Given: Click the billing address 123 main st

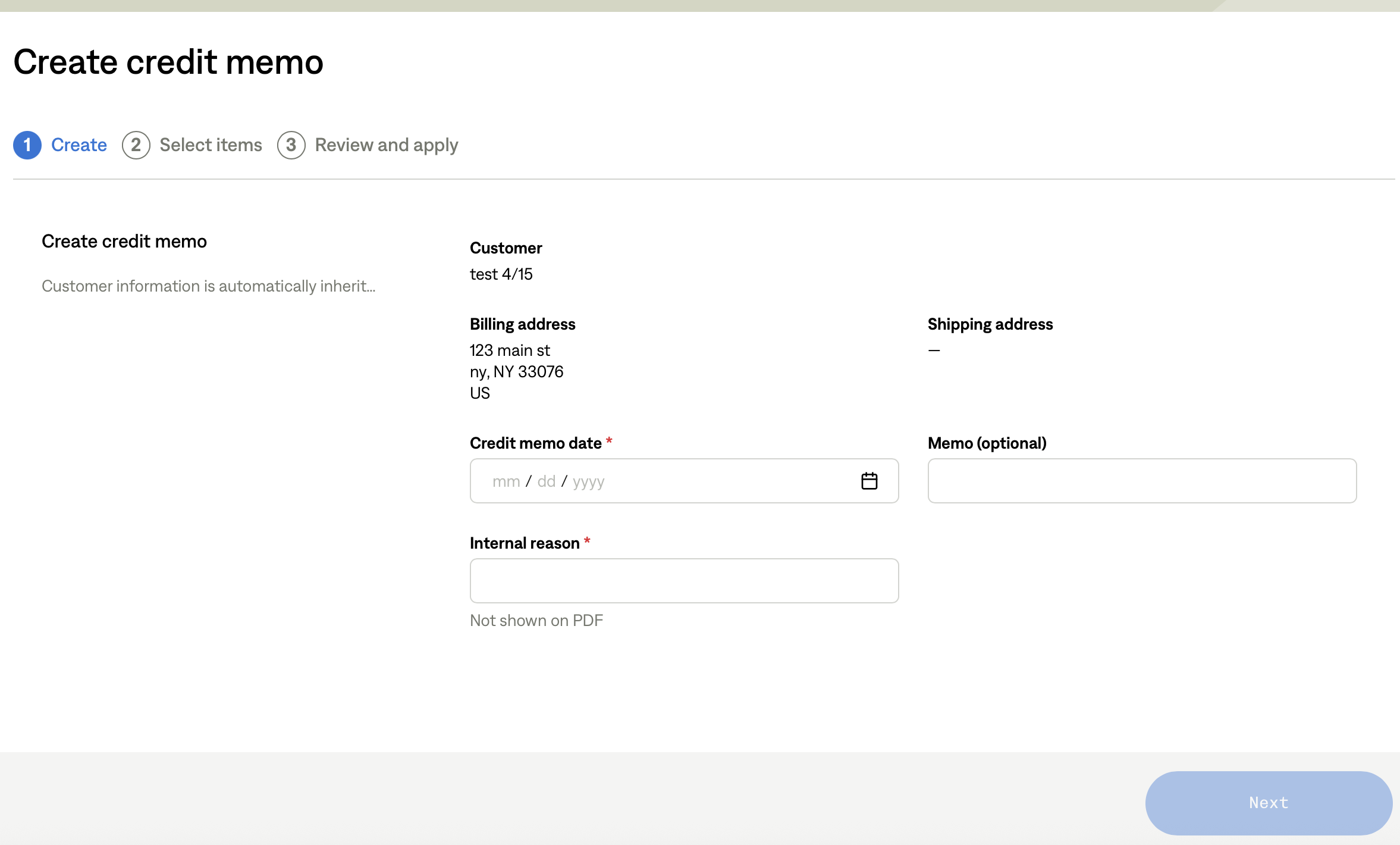Looking at the screenshot, I should [x=510, y=350].
